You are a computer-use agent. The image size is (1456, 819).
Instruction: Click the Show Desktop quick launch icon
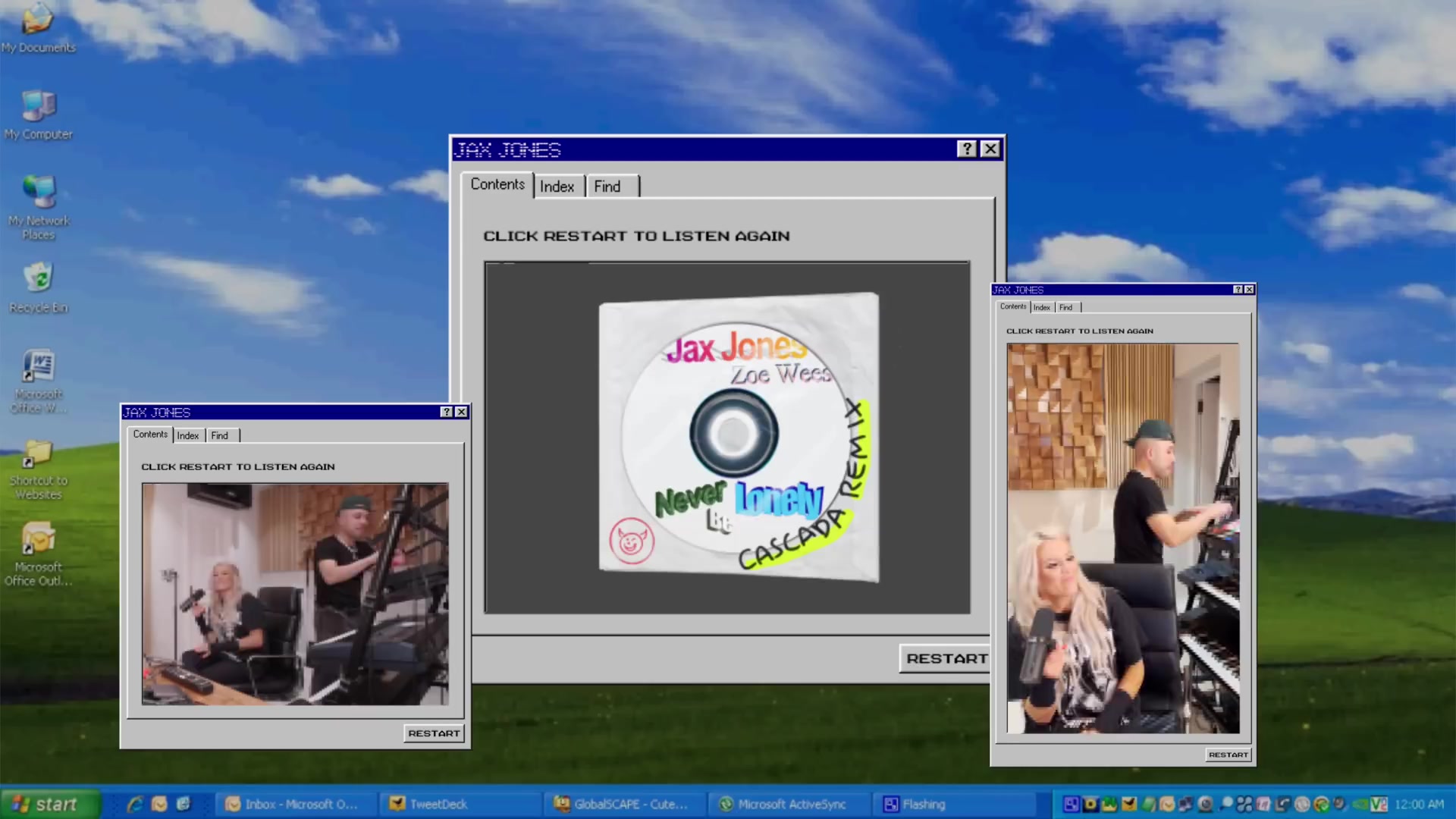tap(184, 804)
